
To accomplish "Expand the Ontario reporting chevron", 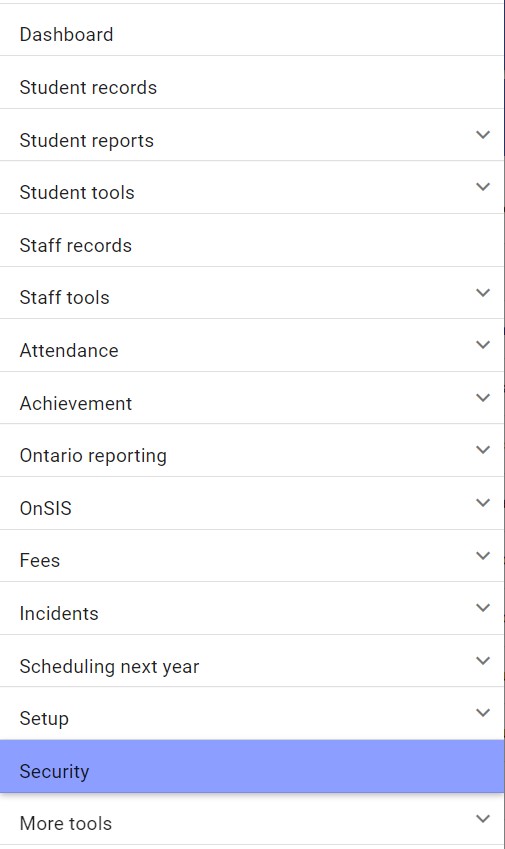I will (x=483, y=450).
